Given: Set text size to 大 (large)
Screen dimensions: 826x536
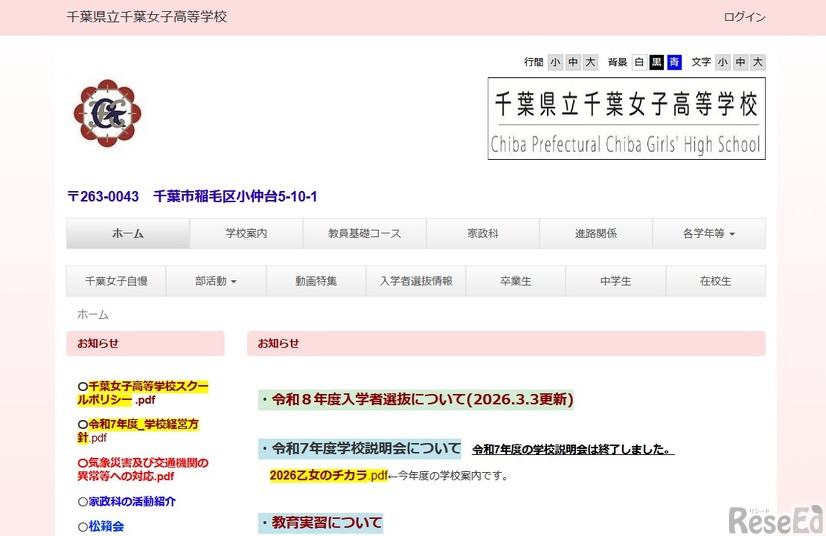Looking at the screenshot, I should click(x=757, y=62).
